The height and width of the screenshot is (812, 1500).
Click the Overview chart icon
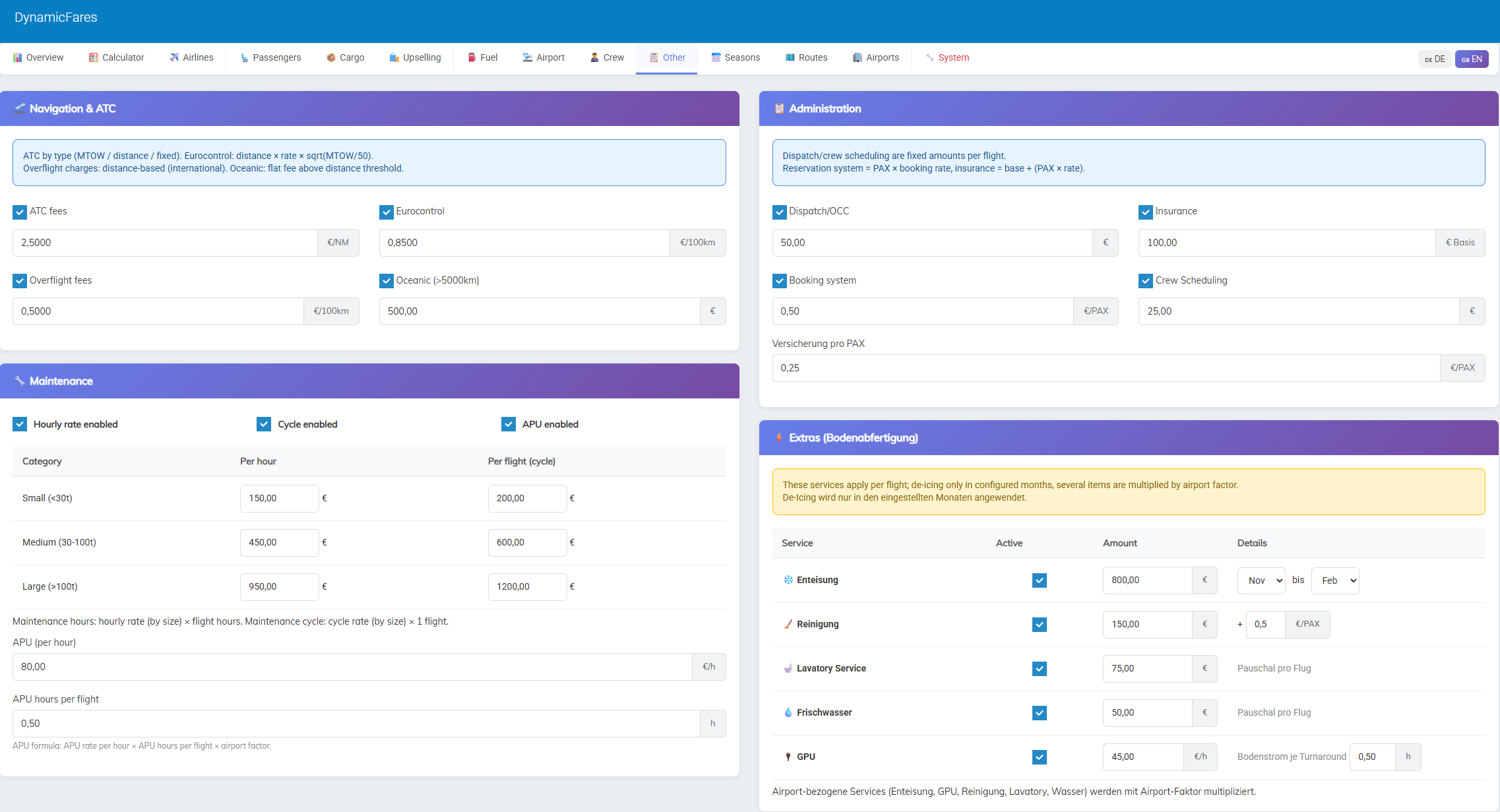tap(18, 57)
